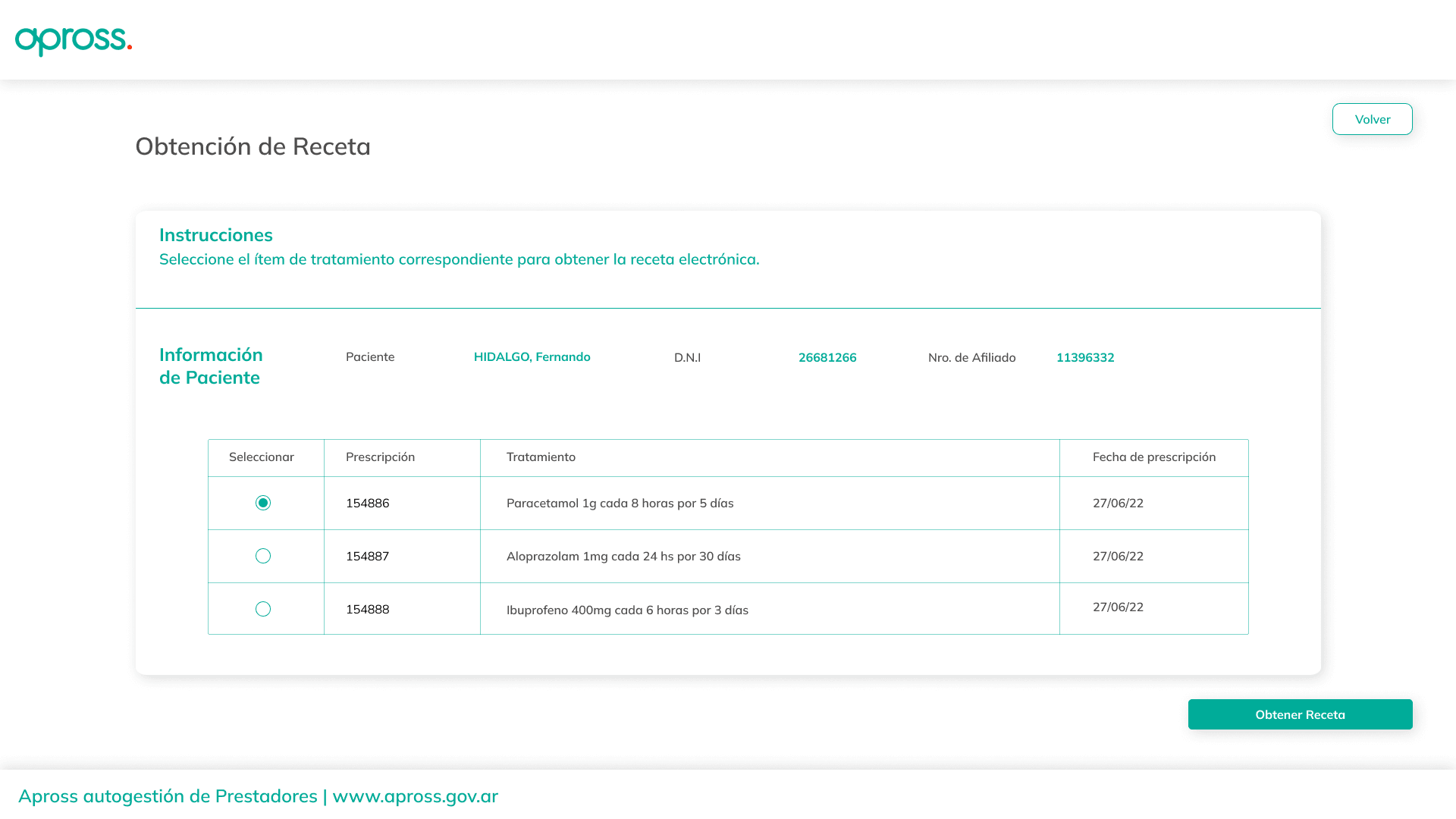Click the Tratamiento column header
1456x819 pixels.
[x=541, y=457]
